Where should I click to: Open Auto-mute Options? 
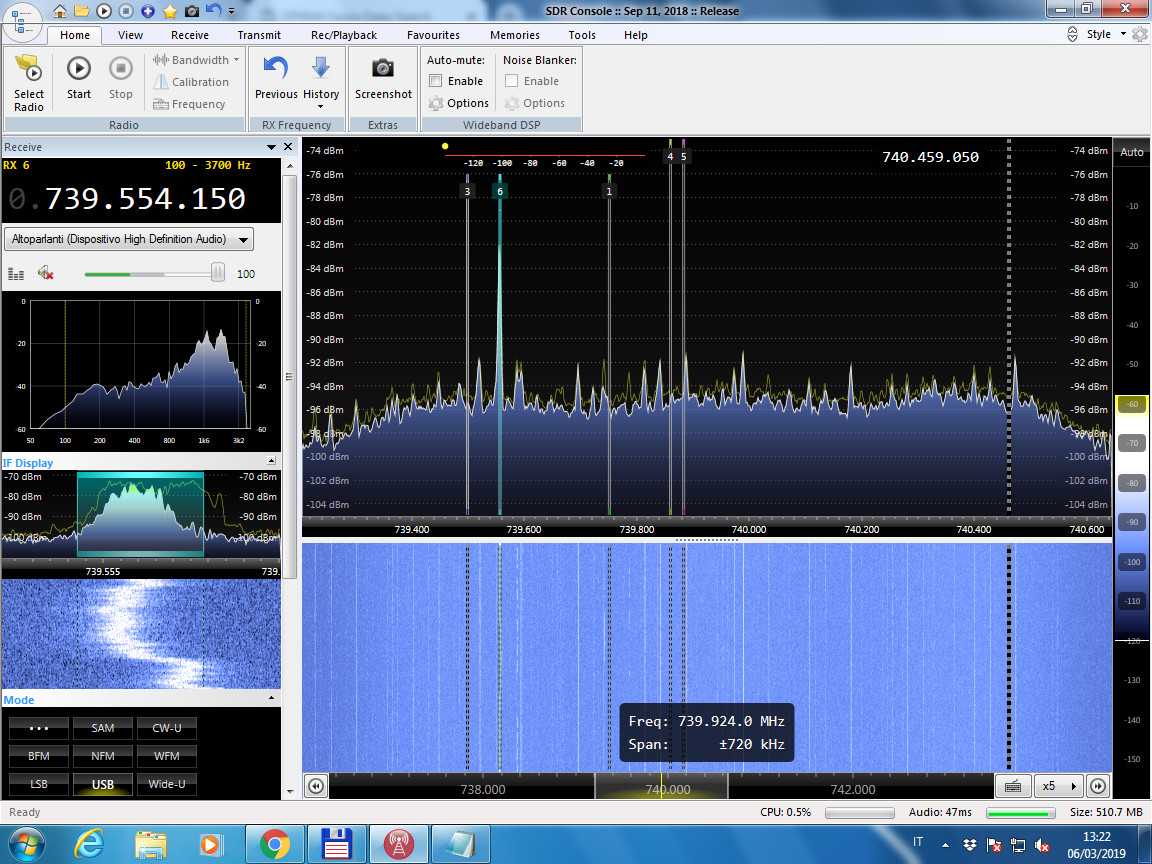[458, 104]
